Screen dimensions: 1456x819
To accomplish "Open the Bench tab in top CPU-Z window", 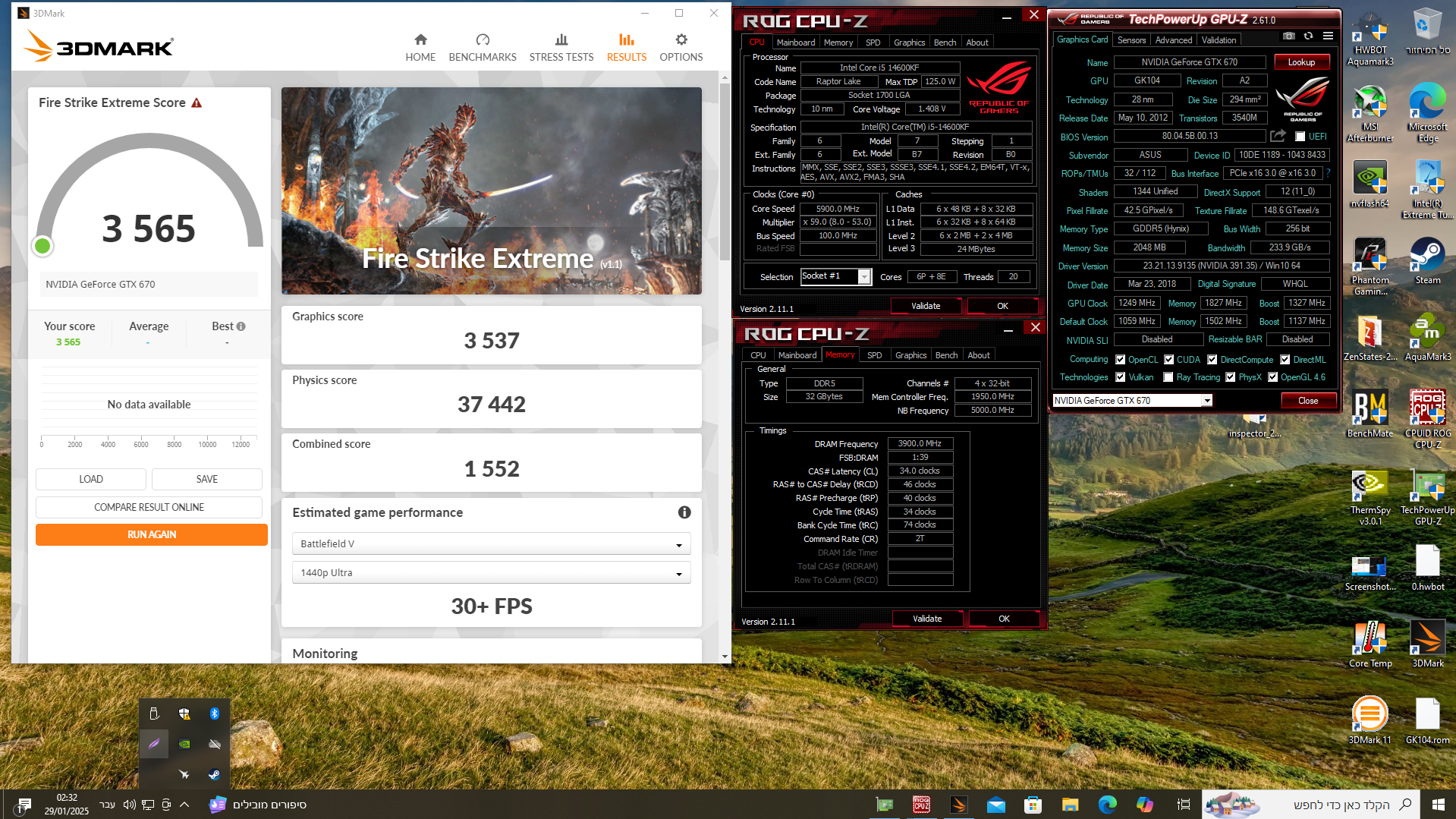I will (945, 43).
